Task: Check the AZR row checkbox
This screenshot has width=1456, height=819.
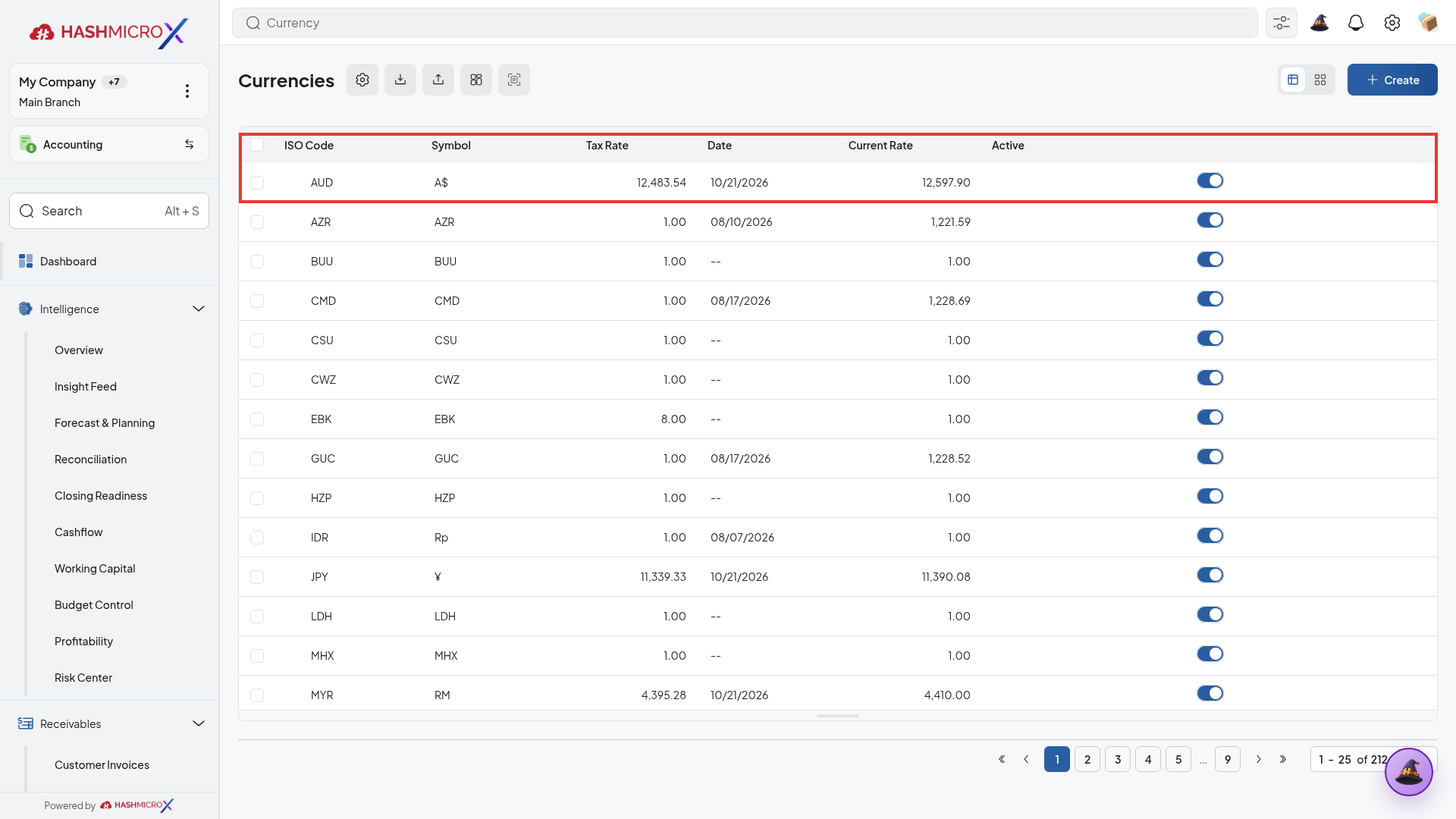Action: (257, 222)
